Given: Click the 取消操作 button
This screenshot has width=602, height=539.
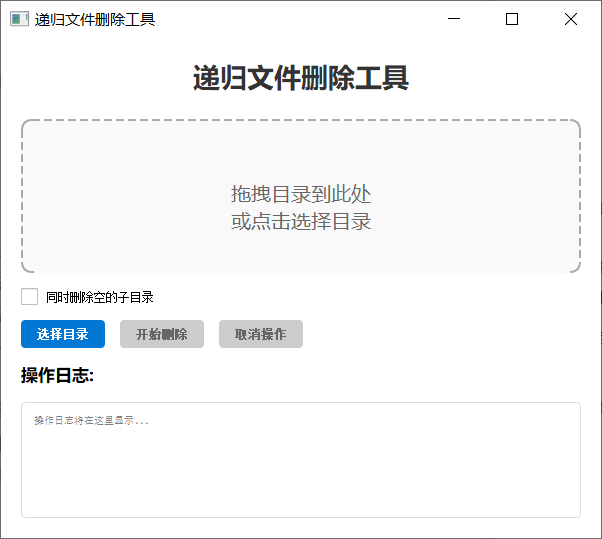Looking at the screenshot, I should 261,334.
